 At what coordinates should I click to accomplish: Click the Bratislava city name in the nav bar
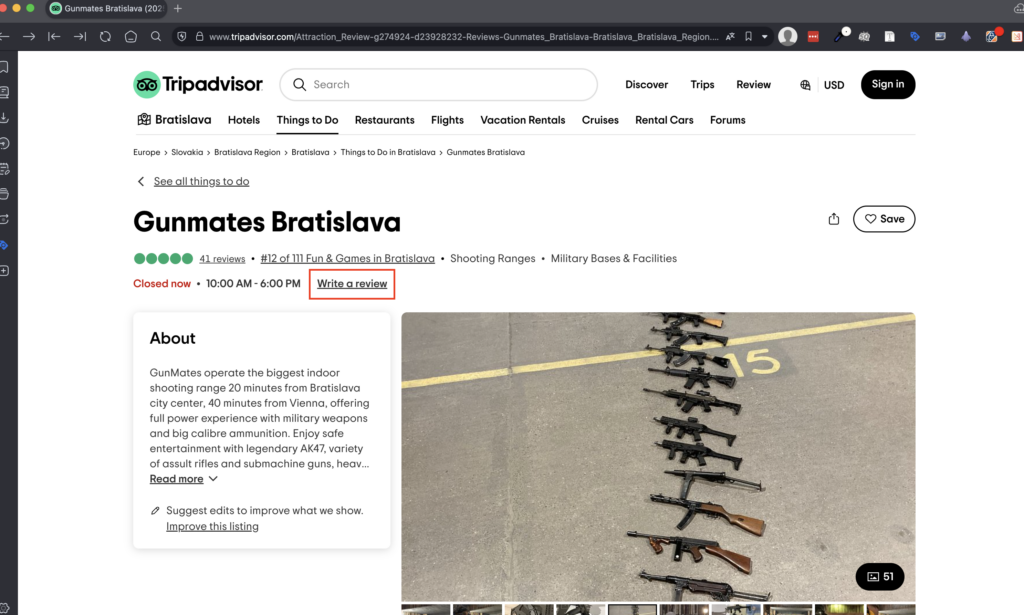click(x=183, y=119)
